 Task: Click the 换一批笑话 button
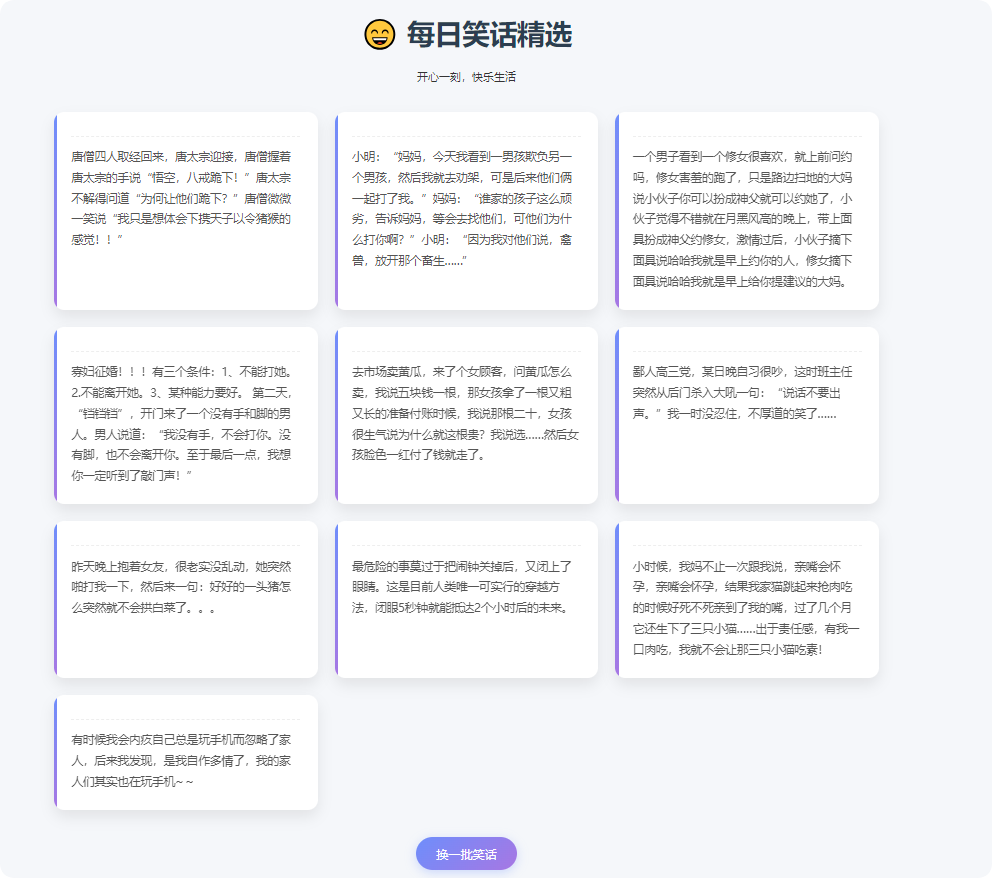tap(466, 854)
